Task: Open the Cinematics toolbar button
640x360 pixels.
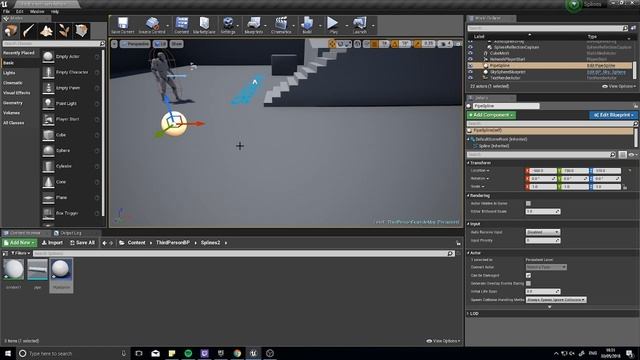Action: click(281, 25)
